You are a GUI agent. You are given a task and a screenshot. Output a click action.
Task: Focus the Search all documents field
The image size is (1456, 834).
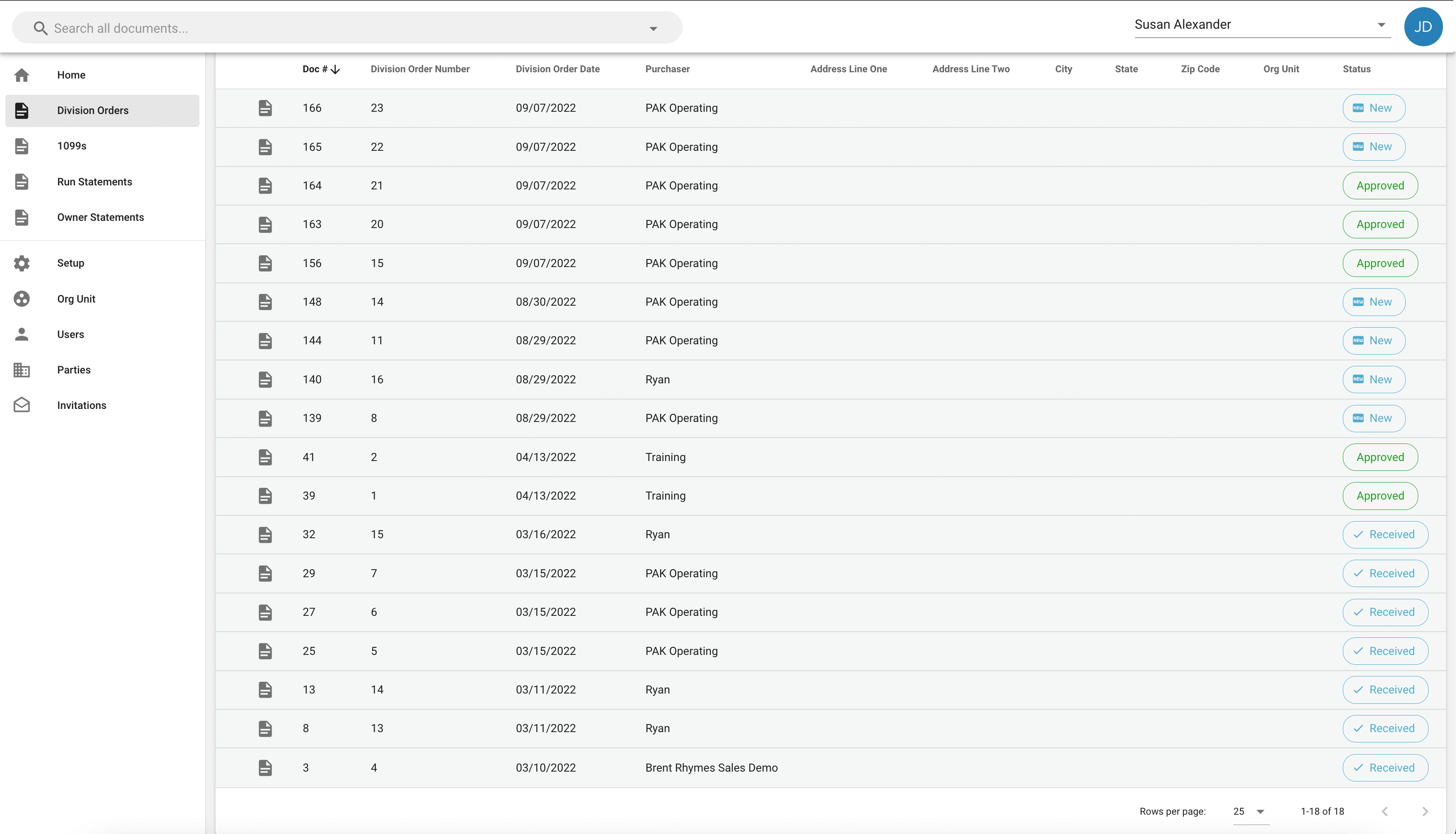click(x=347, y=28)
